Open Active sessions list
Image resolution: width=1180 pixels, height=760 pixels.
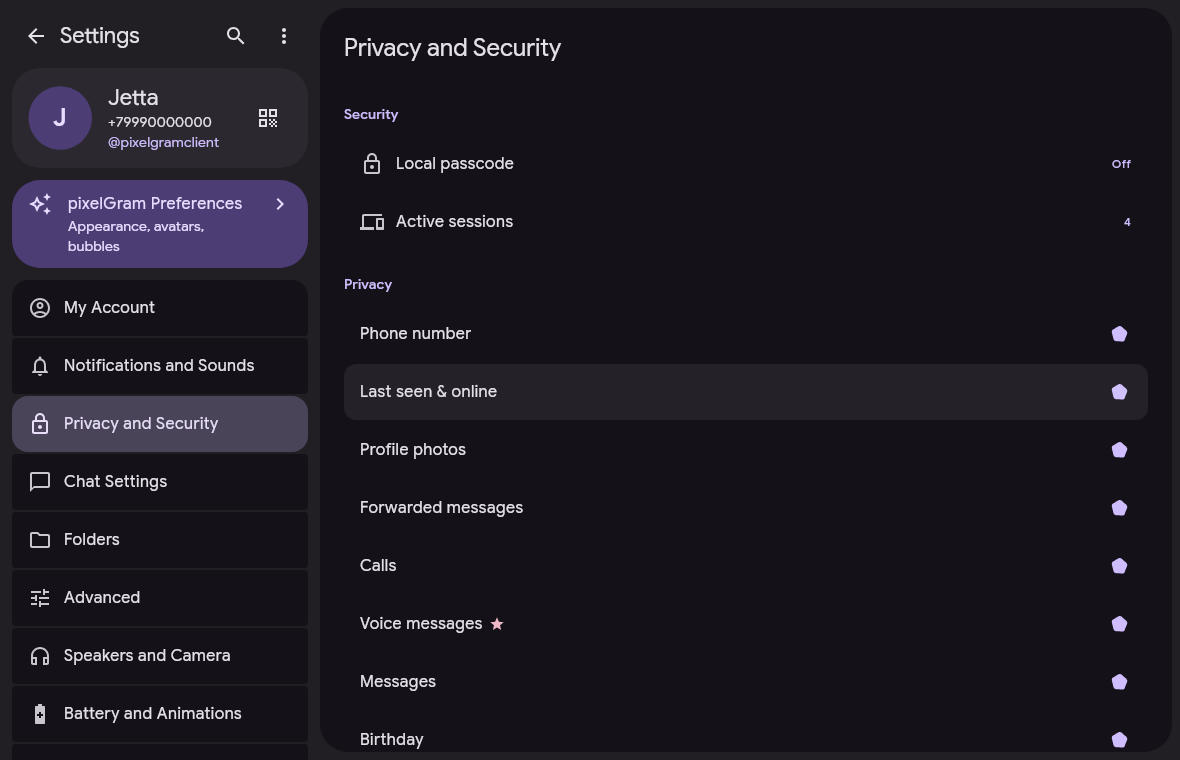click(x=746, y=221)
